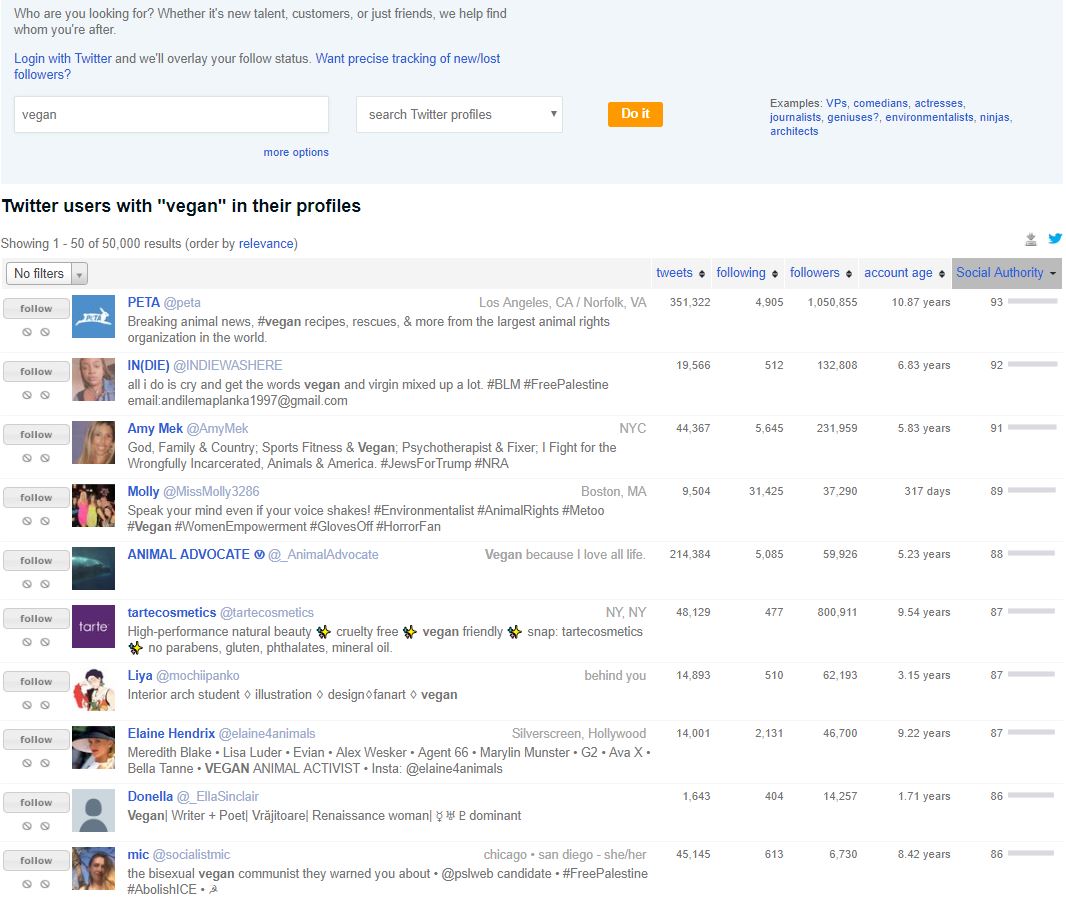Click Molly's Social Authority 89 bar

pos(1032,491)
